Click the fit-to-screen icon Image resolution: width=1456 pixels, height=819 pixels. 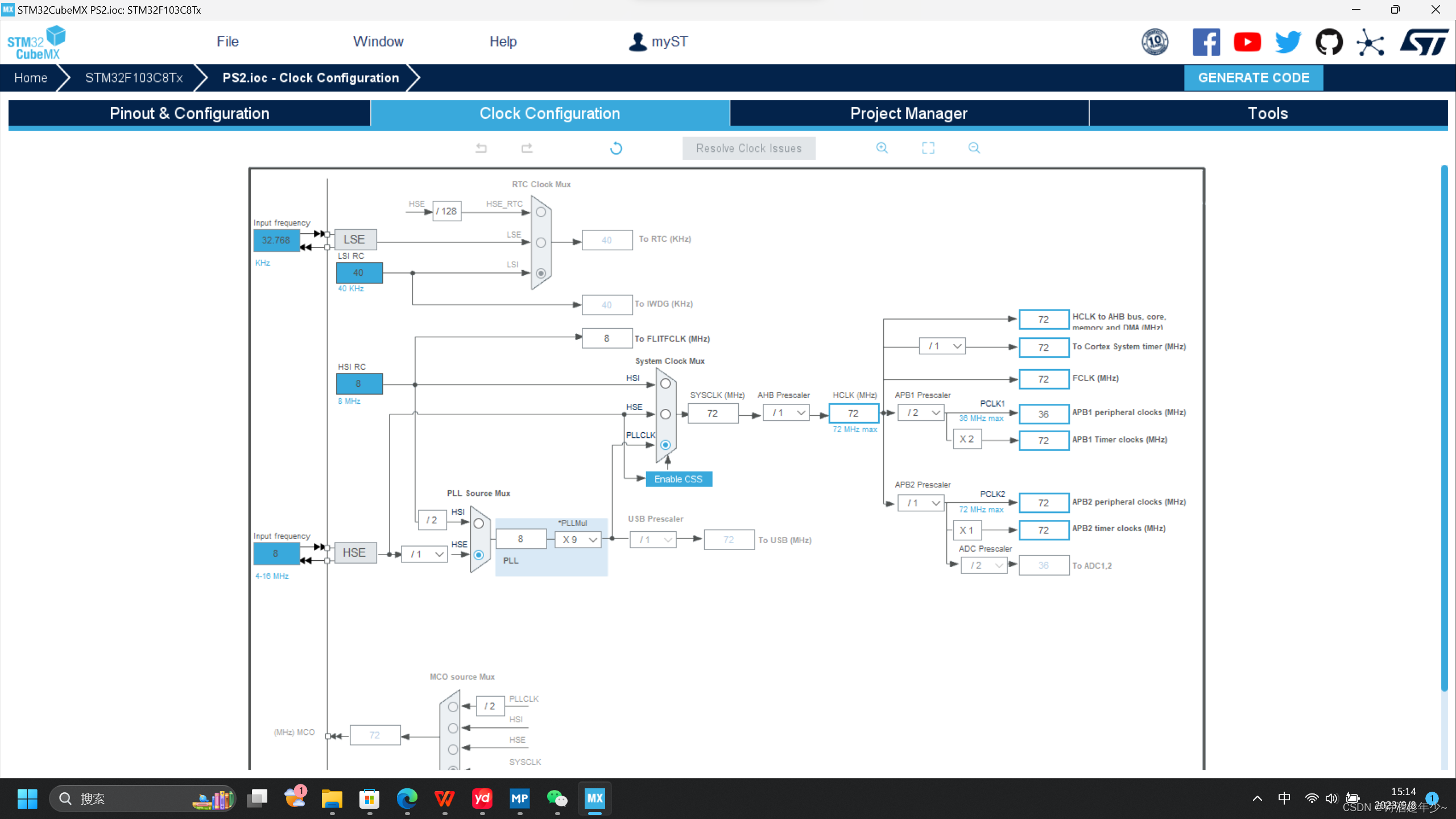pos(928,148)
